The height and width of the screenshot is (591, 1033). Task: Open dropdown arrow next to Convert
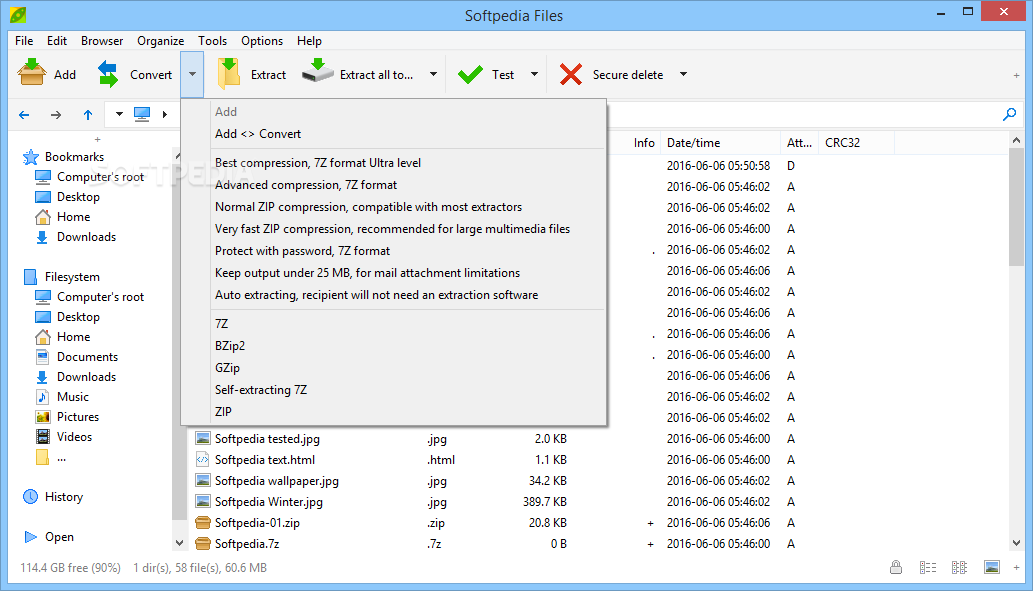pos(192,74)
